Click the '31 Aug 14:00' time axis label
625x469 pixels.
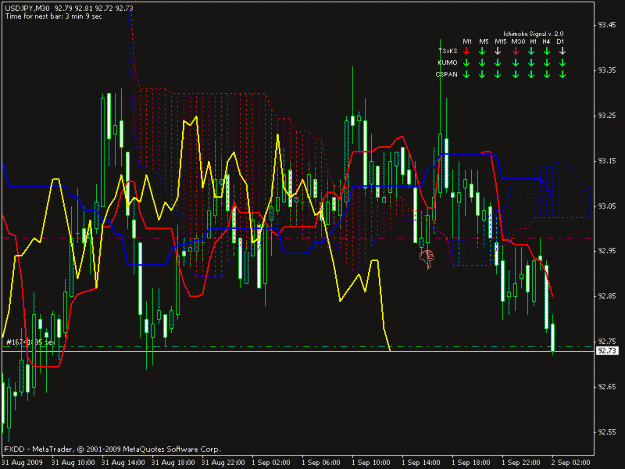123,463
